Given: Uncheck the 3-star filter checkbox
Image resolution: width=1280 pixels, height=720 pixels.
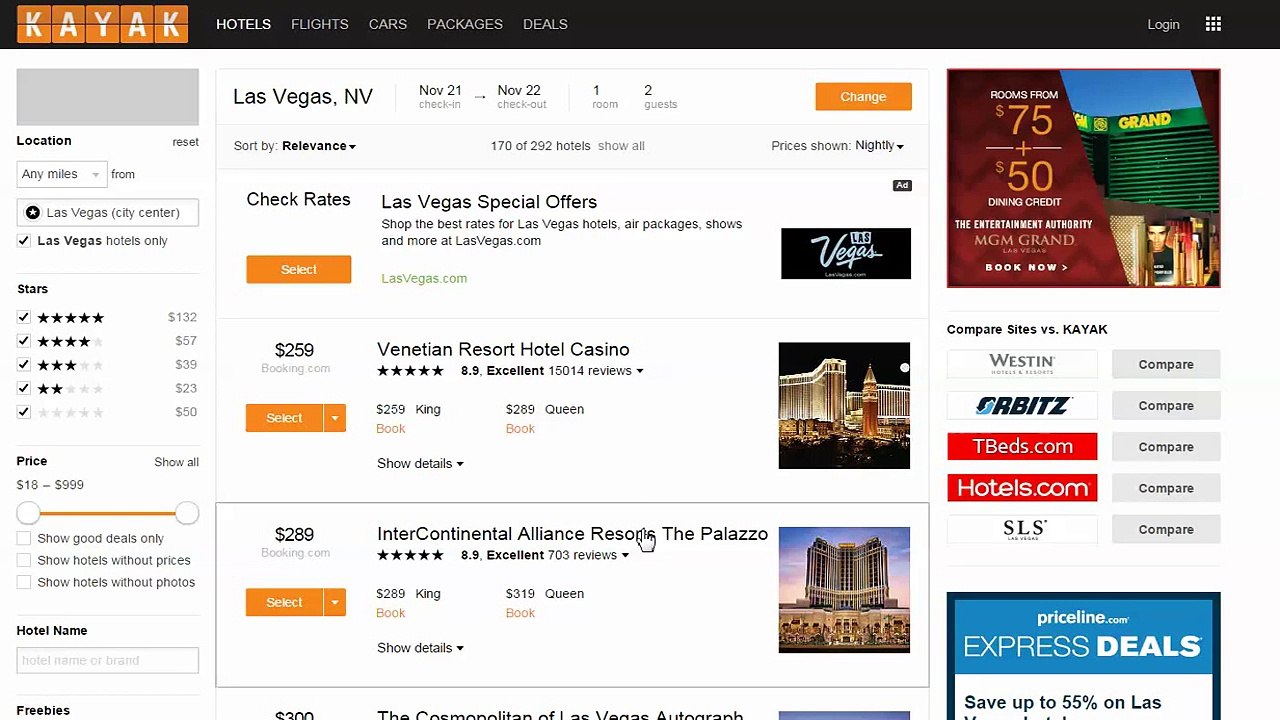Looking at the screenshot, I should [24, 365].
